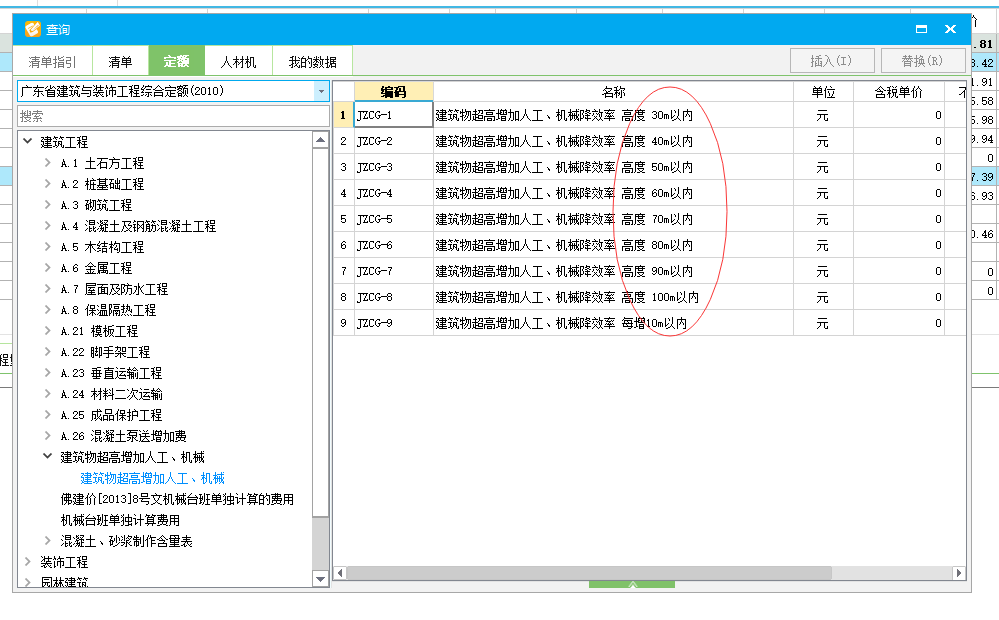Image resolution: width=999 pixels, height=620 pixels.
Task: Click the tree scrollbar down arrow
Action: [x=320, y=579]
